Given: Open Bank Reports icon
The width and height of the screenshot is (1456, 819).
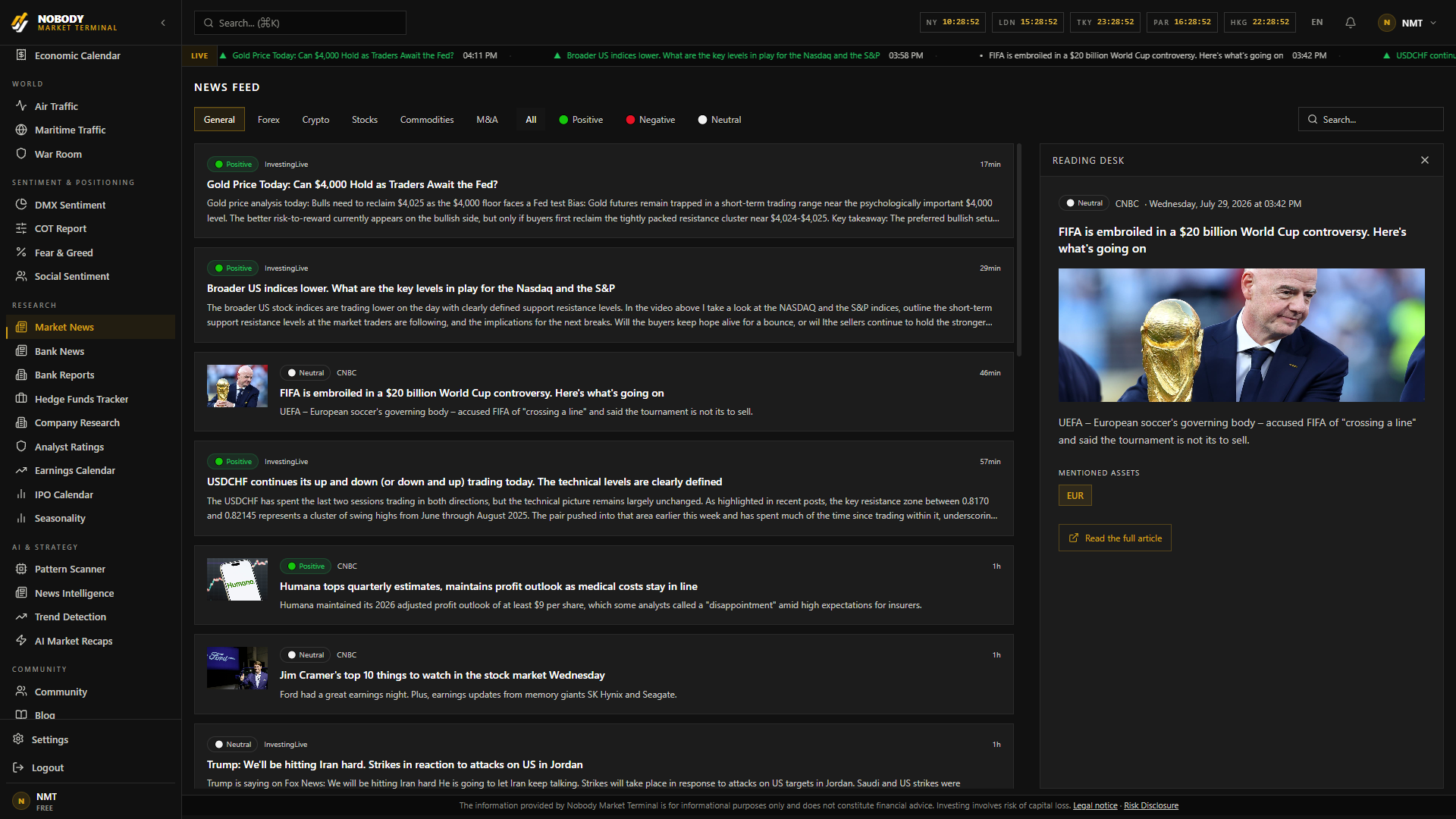Looking at the screenshot, I should pyautogui.click(x=21, y=375).
